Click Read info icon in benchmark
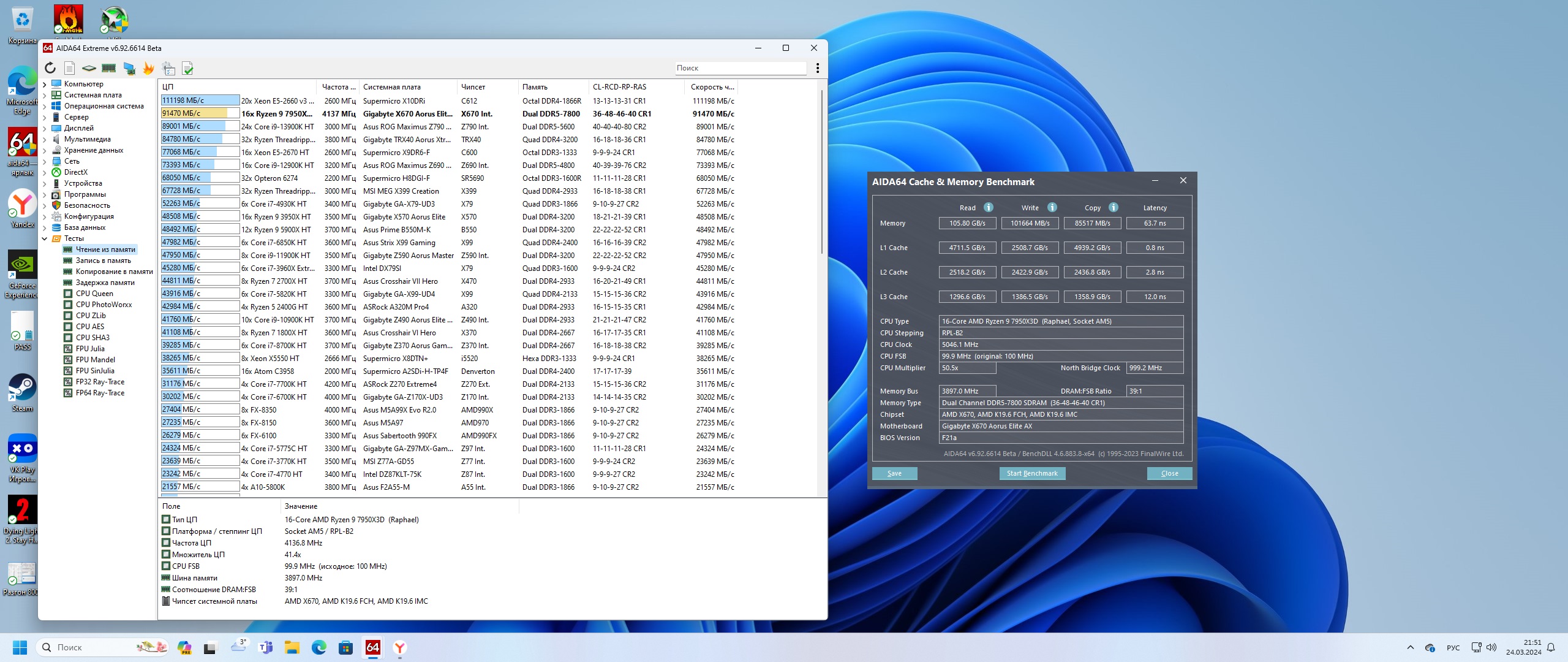The width and height of the screenshot is (1568, 662). point(988,207)
